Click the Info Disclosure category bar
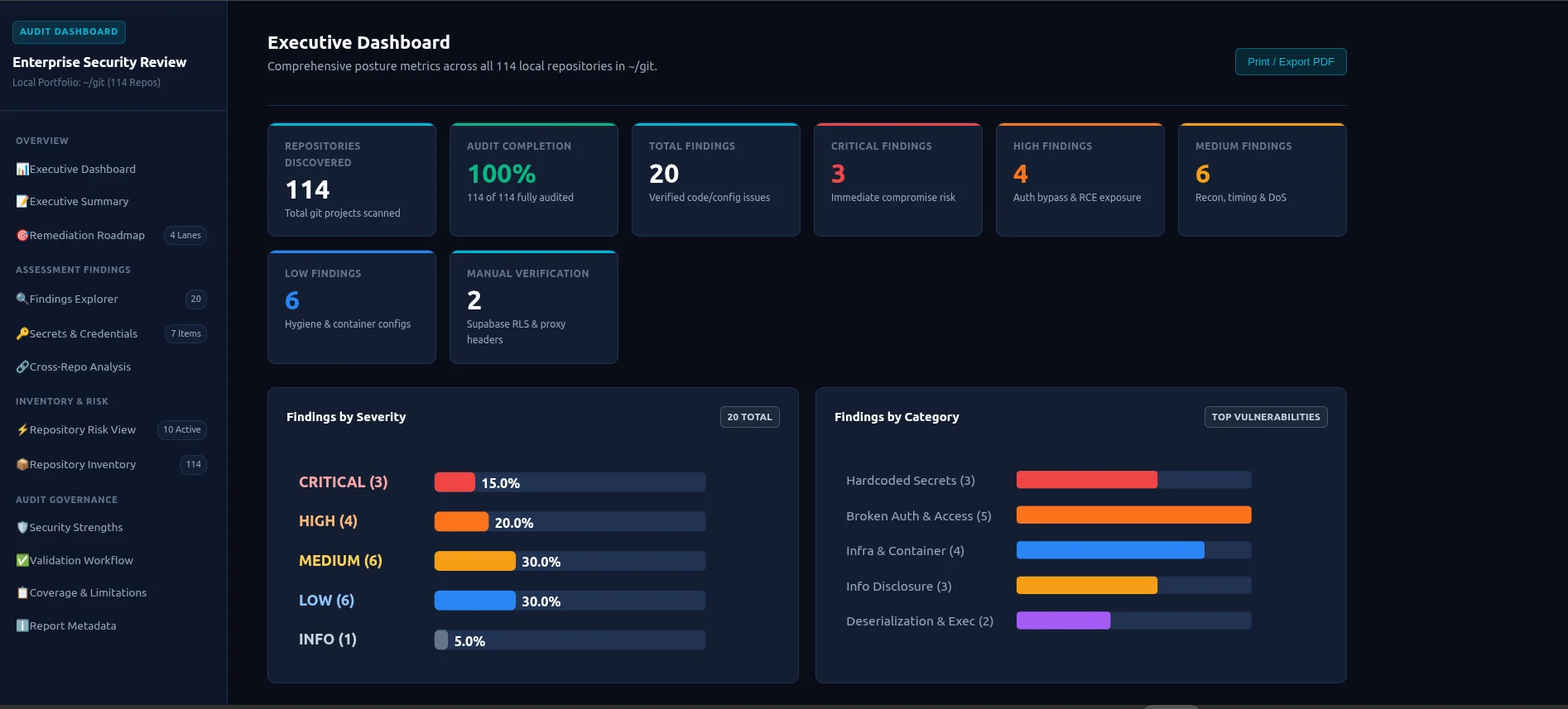 (x=1087, y=586)
